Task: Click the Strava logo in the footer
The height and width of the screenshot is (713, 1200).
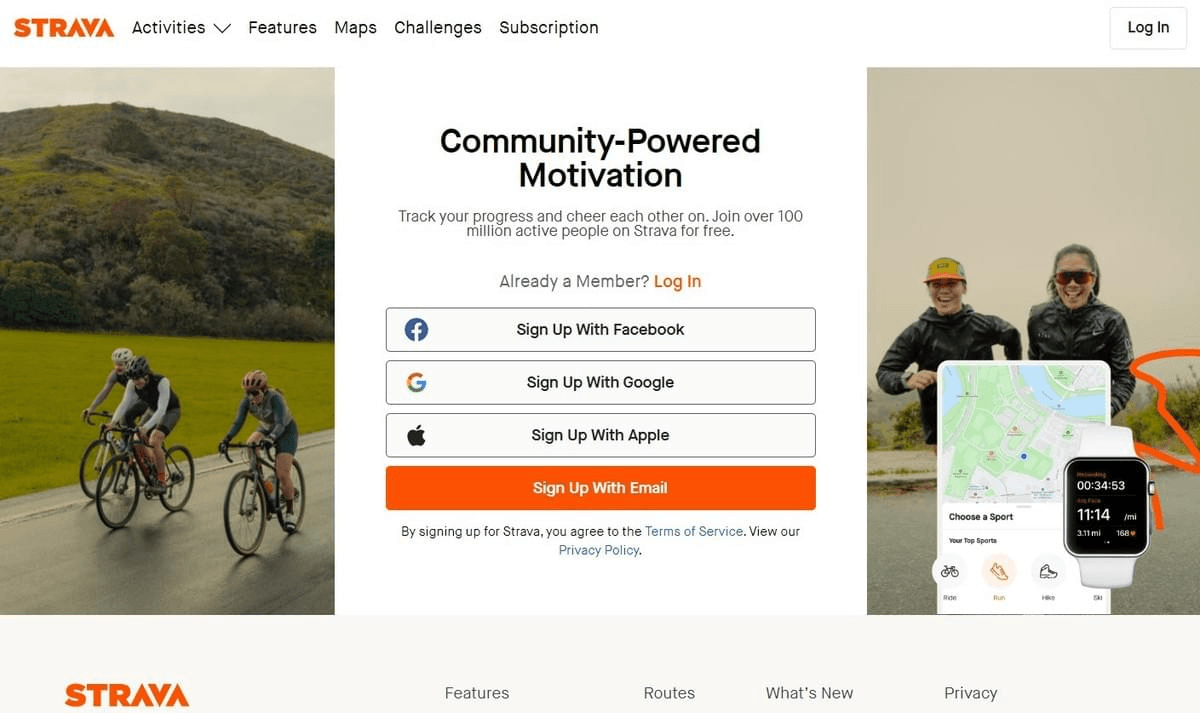Action: tap(127, 693)
